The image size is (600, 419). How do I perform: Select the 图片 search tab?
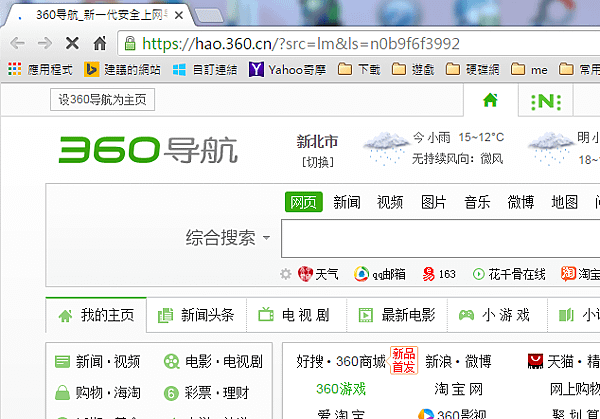coord(434,202)
